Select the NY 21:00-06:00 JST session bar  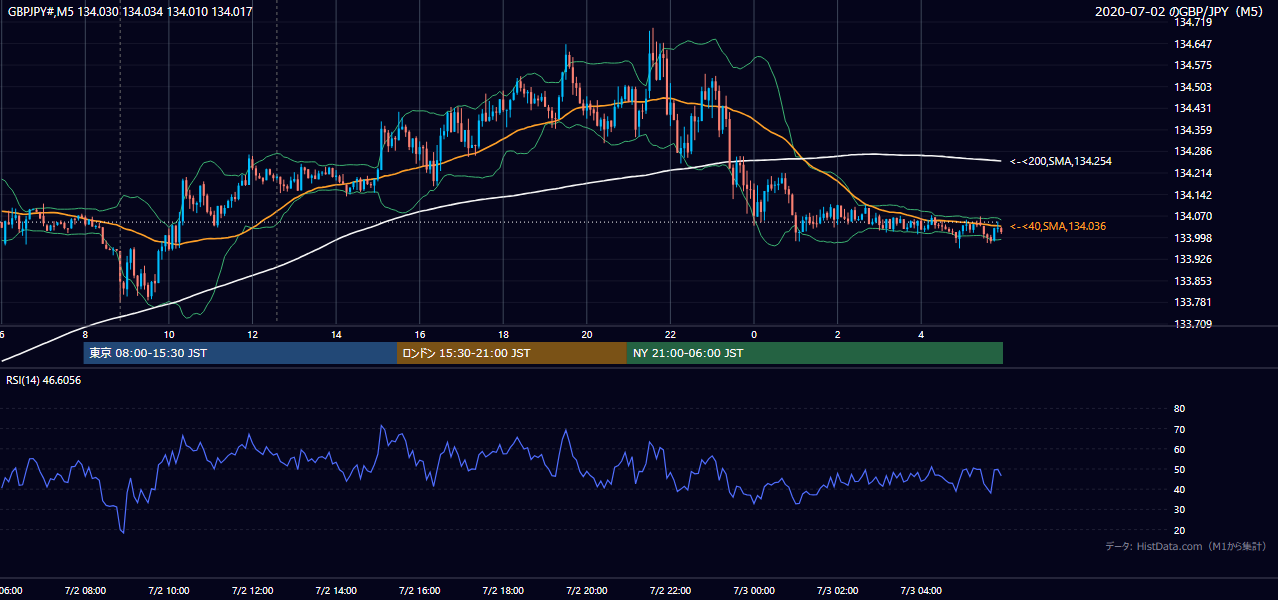tap(815, 353)
